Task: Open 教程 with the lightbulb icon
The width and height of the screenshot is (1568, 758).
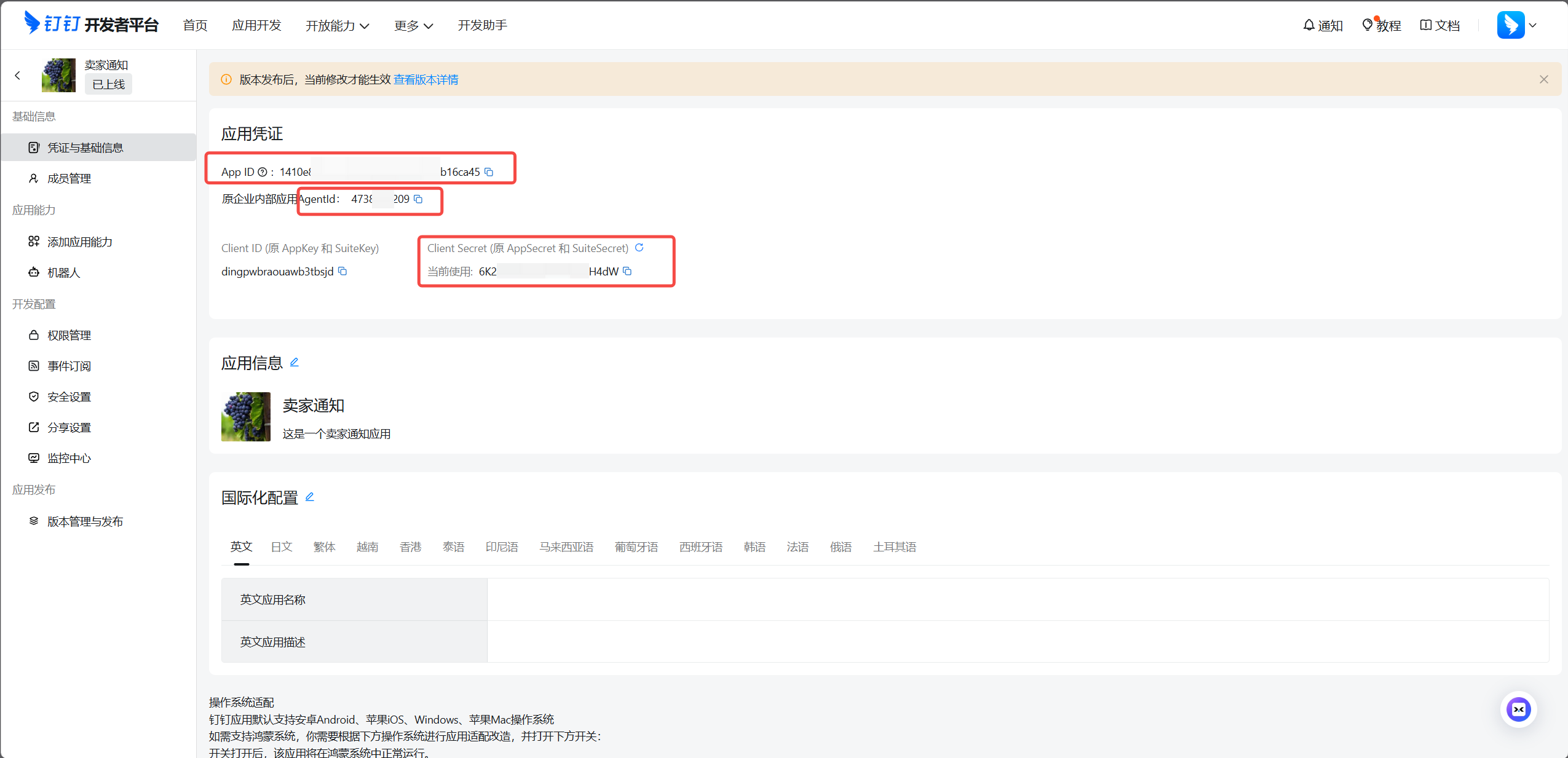Action: (1381, 25)
